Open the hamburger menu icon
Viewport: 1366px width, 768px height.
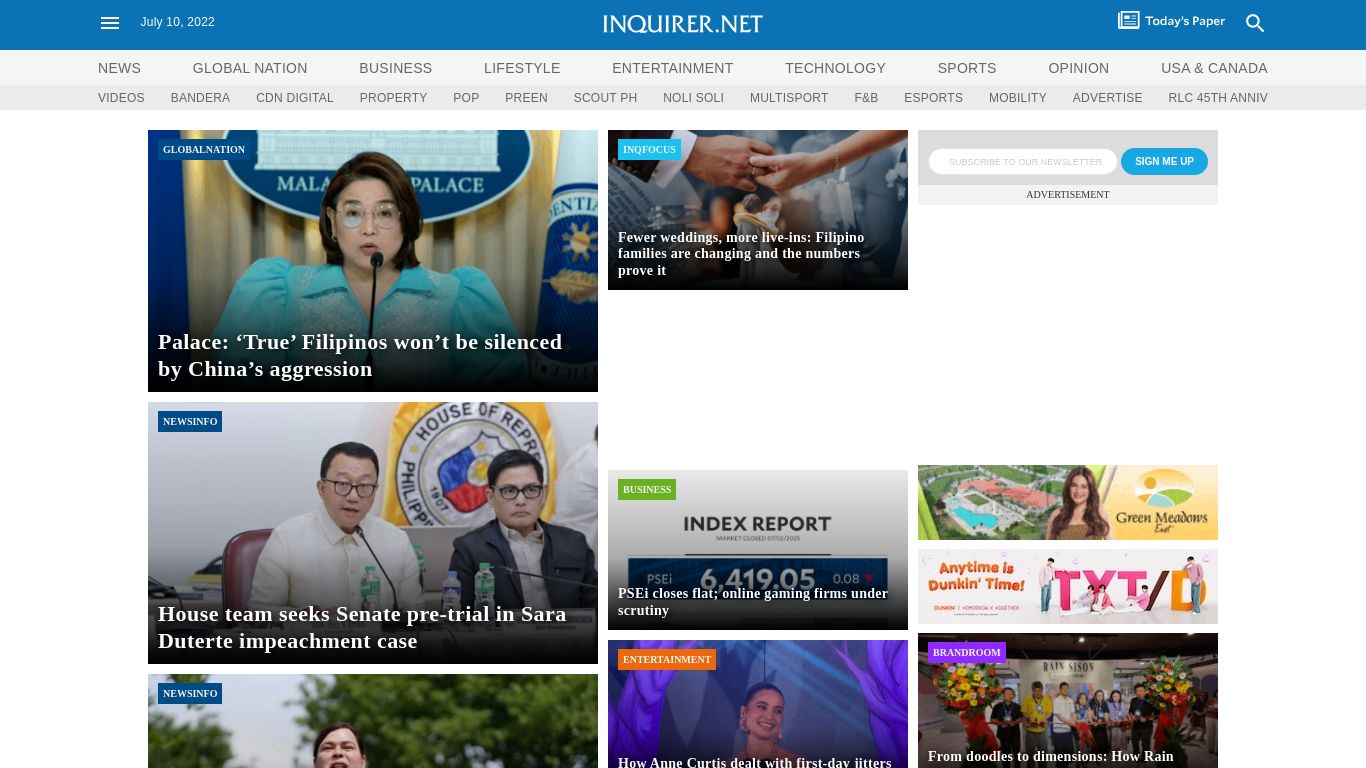pyautogui.click(x=110, y=23)
